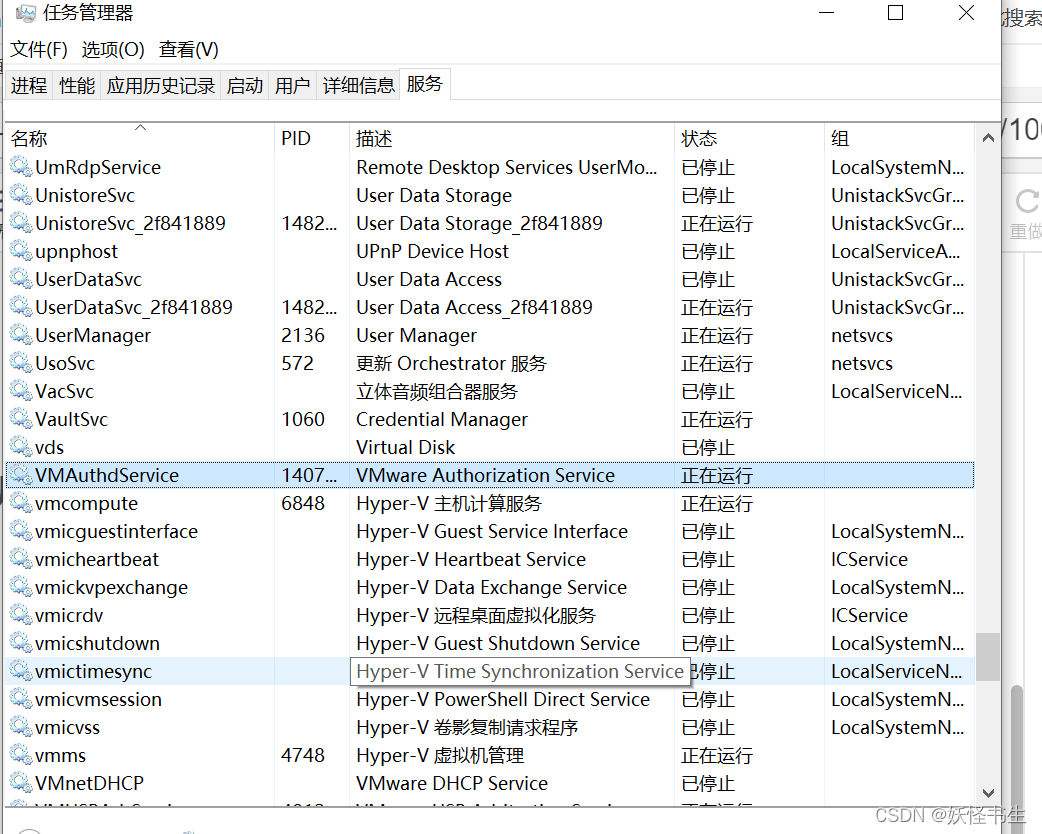The width and height of the screenshot is (1042, 834).
Task: Click the PID value 2136
Action: (303, 335)
